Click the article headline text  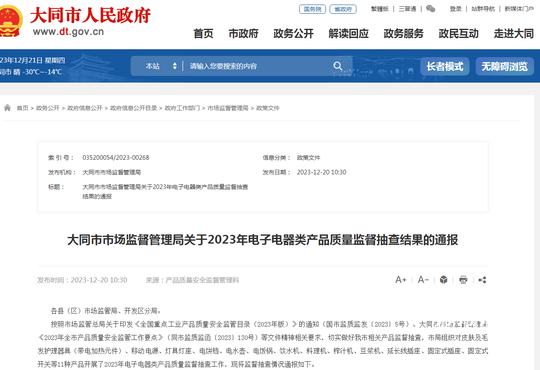click(x=262, y=240)
